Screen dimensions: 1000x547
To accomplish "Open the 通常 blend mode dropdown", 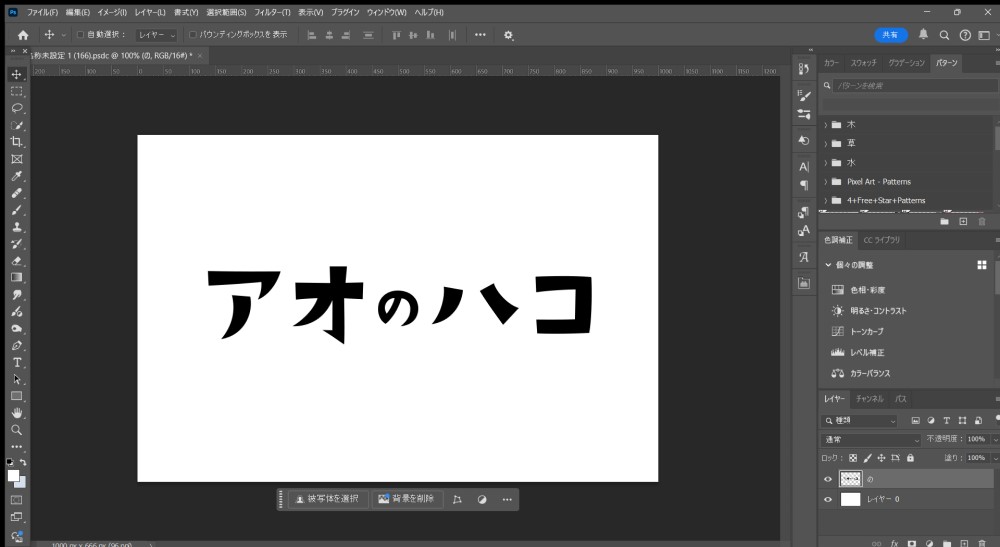I will pyautogui.click(x=871, y=440).
